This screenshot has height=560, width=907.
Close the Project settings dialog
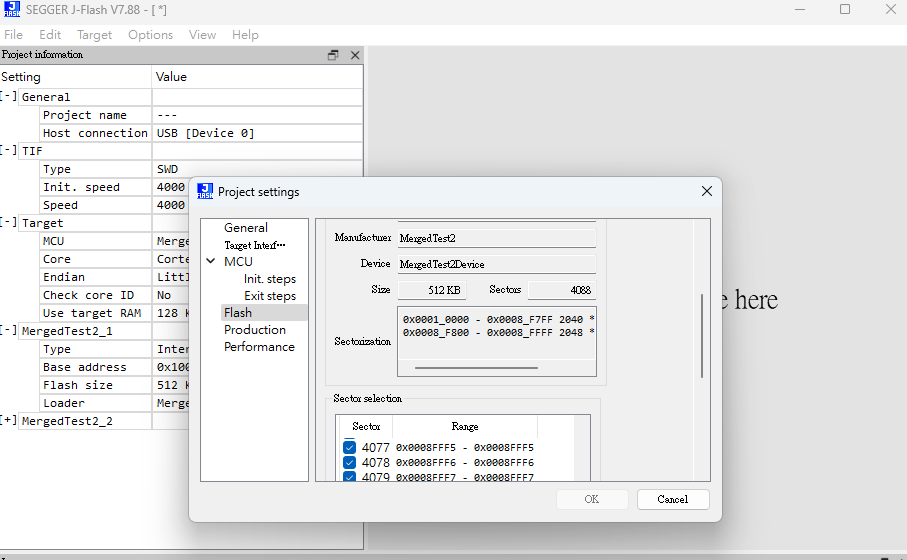[x=707, y=191]
